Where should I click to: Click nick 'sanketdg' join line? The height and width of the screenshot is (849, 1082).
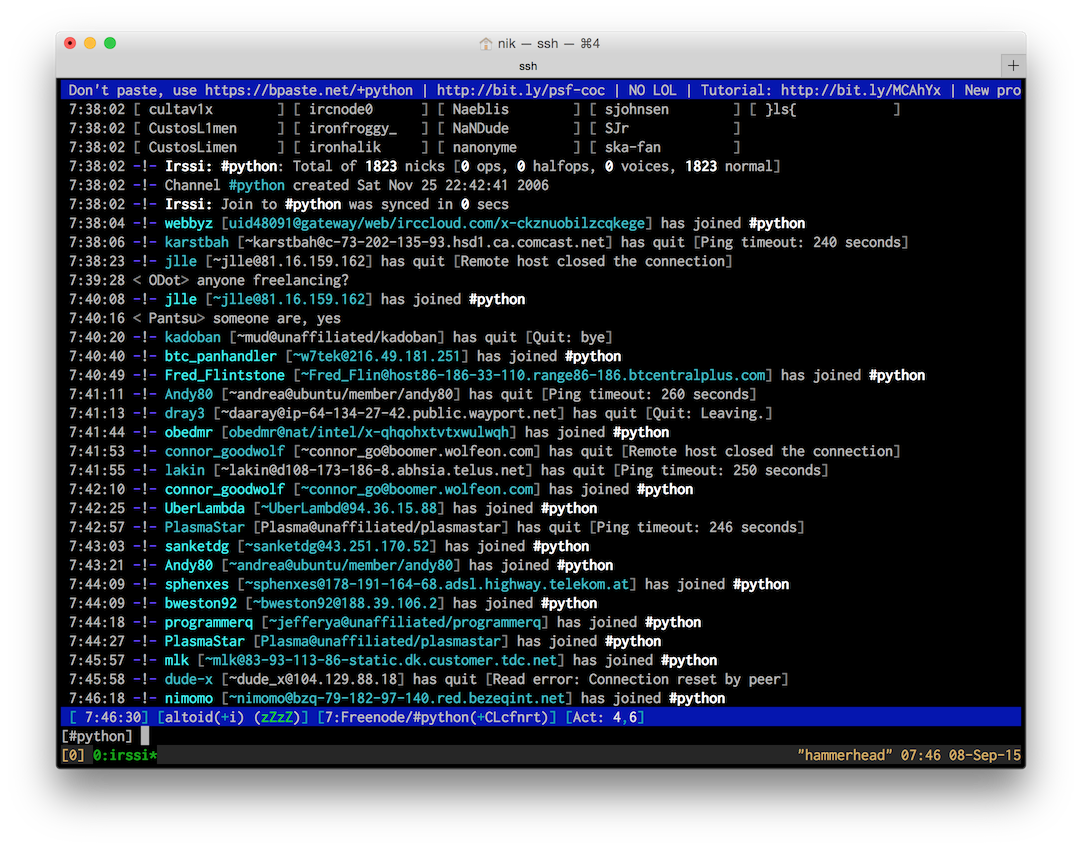point(196,546)
